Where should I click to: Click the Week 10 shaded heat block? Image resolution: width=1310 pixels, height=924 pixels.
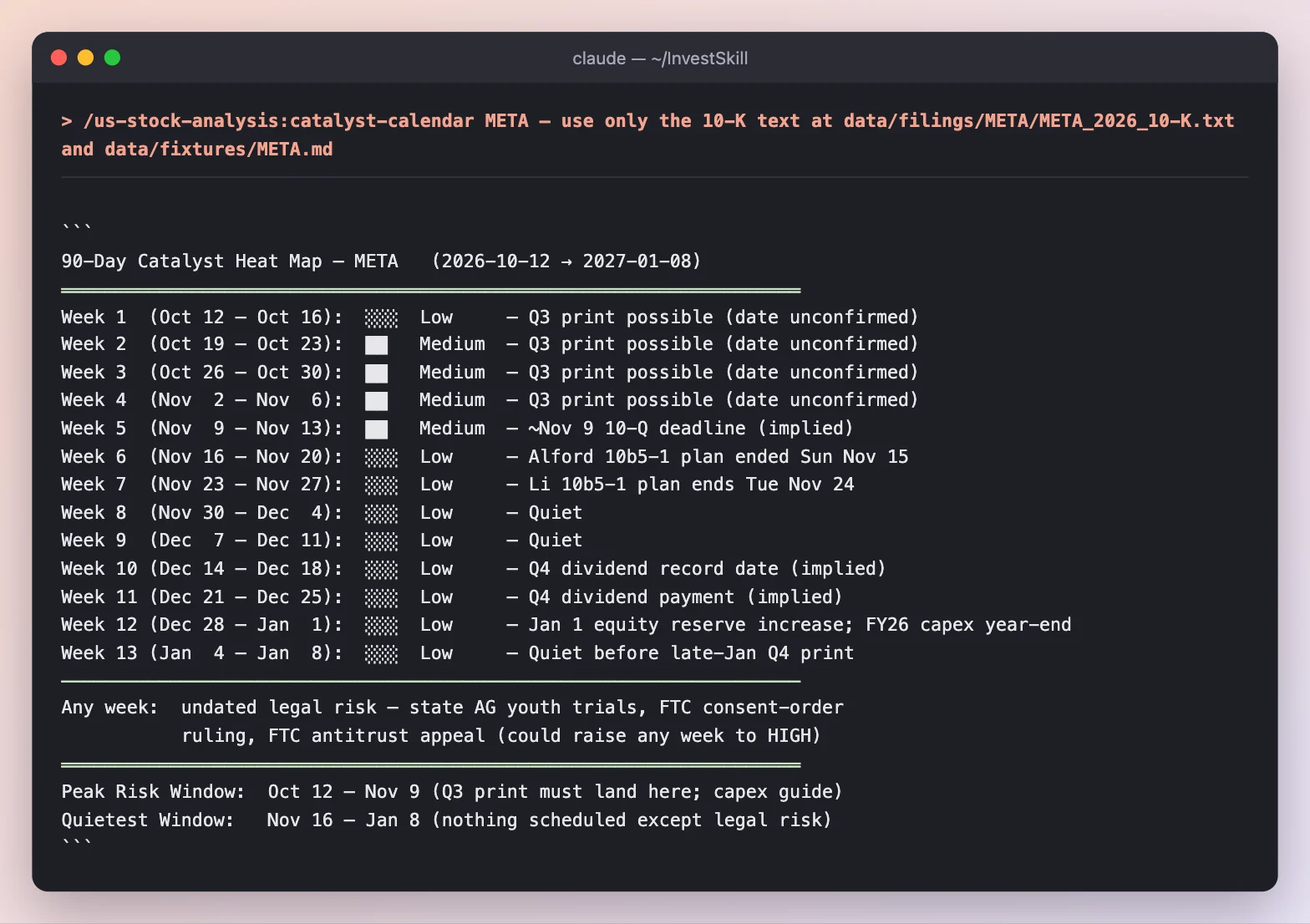coord(381,570)
